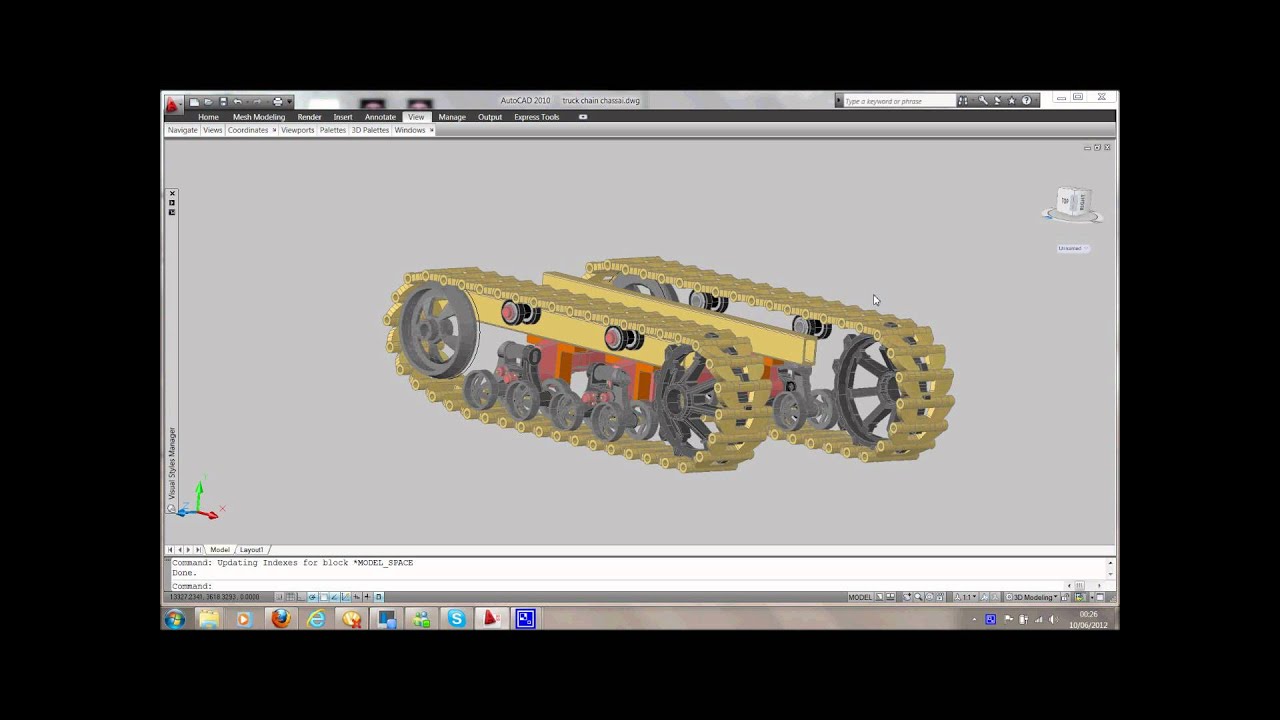
Task: Open the Manage ribbon tab
Action: [x=452, y=117]
